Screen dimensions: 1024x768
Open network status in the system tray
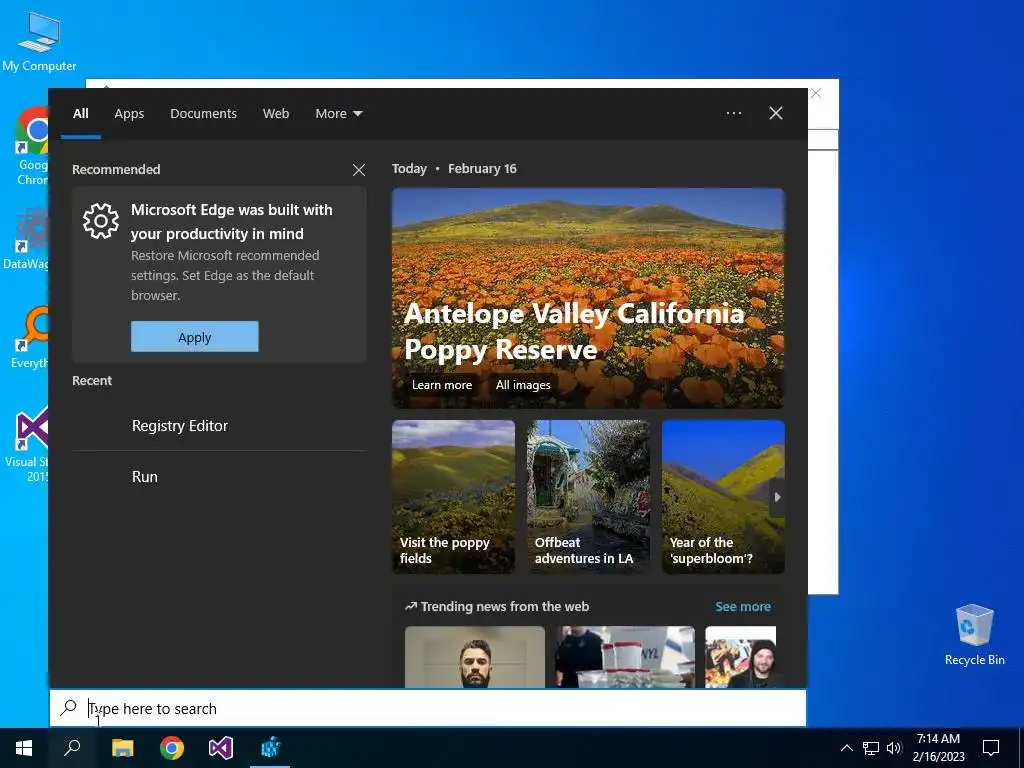pos(871,748)
